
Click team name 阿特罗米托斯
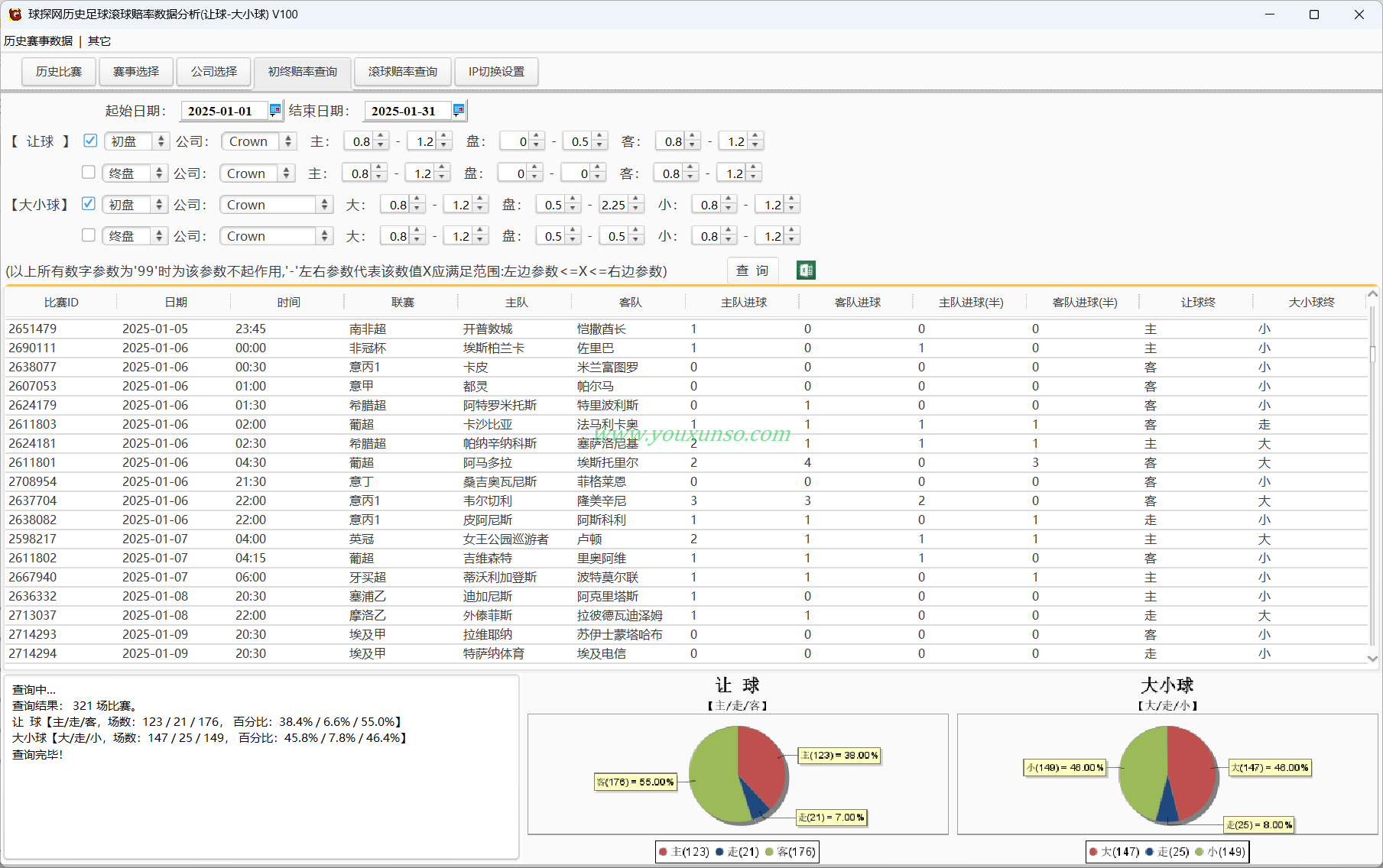tap(500, 405)
